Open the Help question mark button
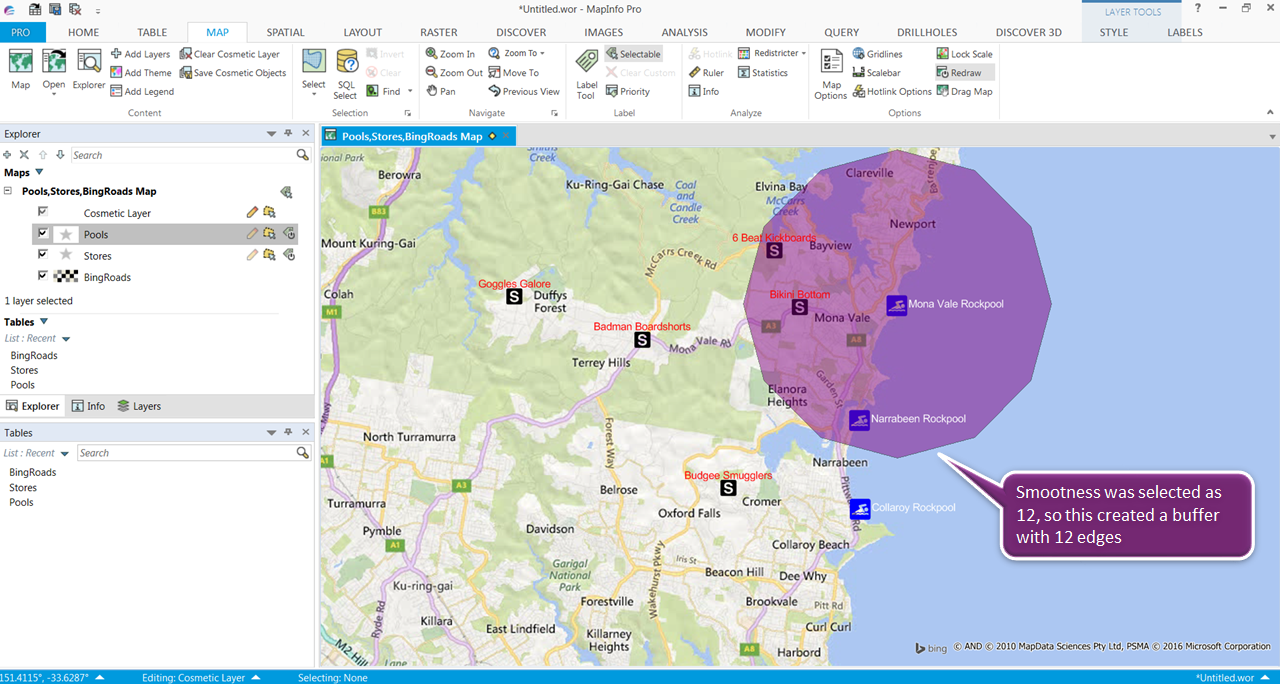Image resolution: width=1280 pixels, height=684 pixels. 1197,8
